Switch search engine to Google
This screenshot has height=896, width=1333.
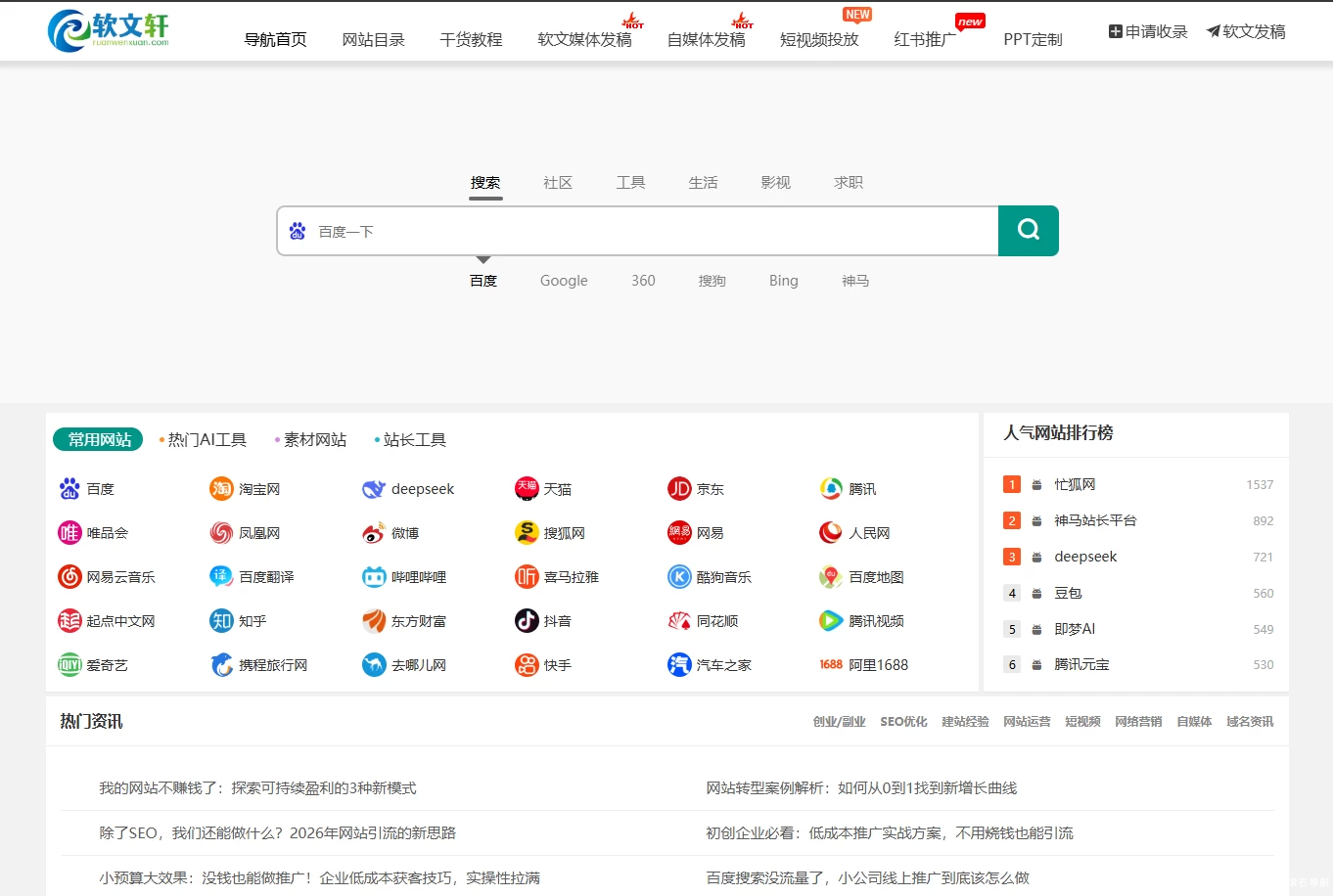[x=563, y=281]
